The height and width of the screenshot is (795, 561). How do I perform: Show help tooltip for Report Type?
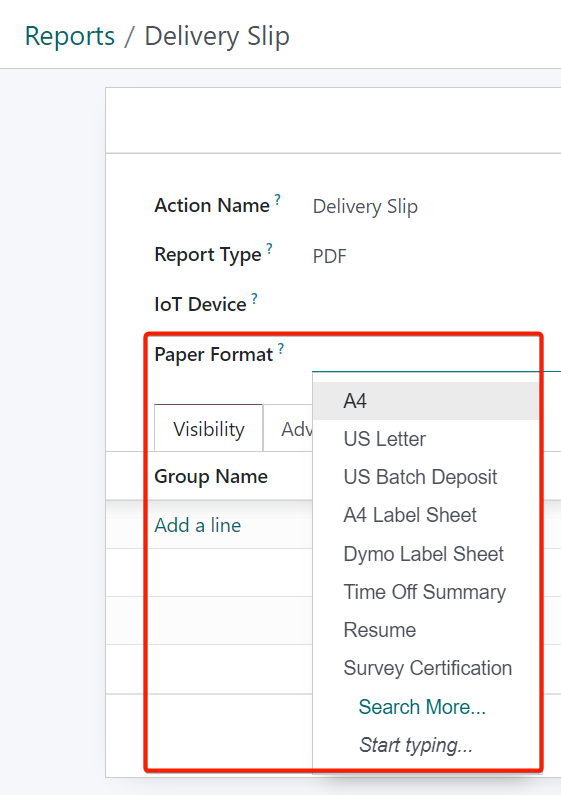coord(269,248)
